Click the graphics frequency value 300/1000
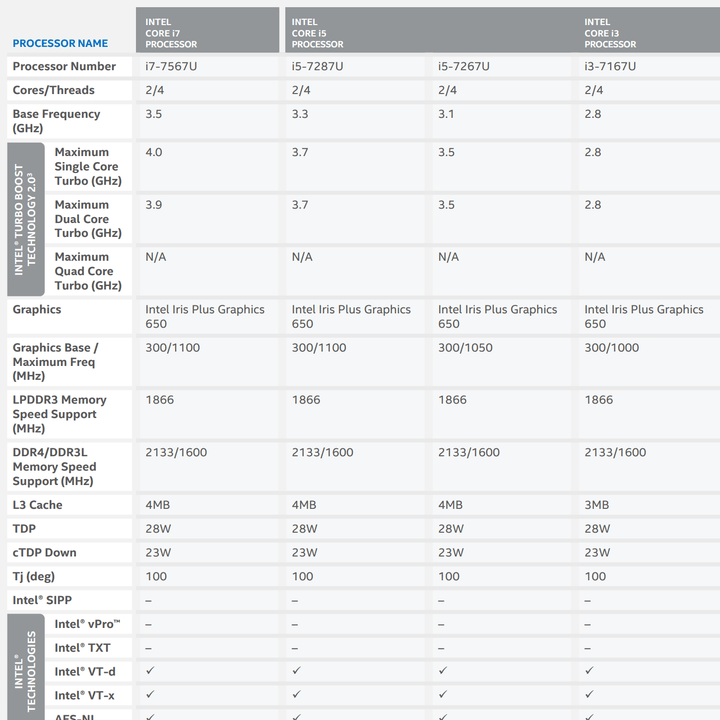Screen dimensions: 720x720 pos(612,348)
